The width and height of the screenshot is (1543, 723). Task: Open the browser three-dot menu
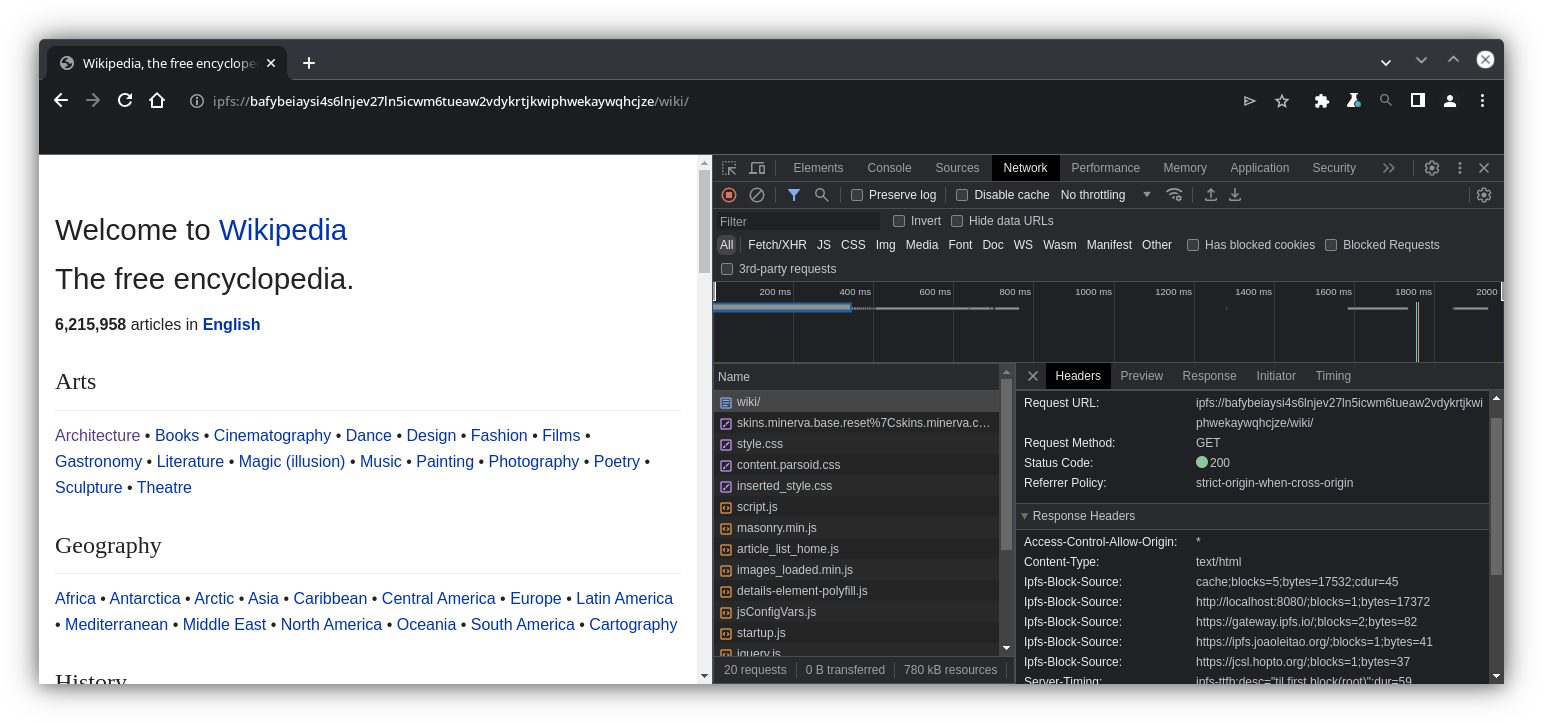(1482, 101)
